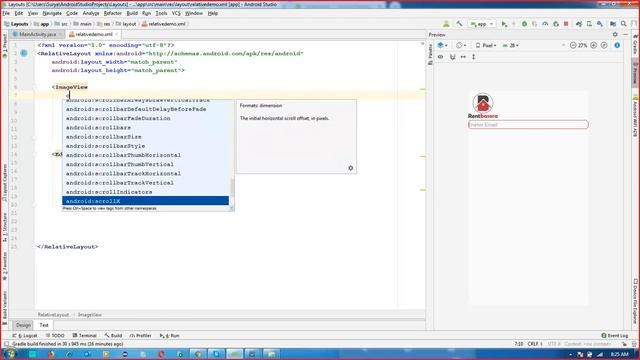Click the horizontal arrows icon in preview toolbar
Image resolution: width=640 pixels, height=360 pixels.
coord(463,57)
